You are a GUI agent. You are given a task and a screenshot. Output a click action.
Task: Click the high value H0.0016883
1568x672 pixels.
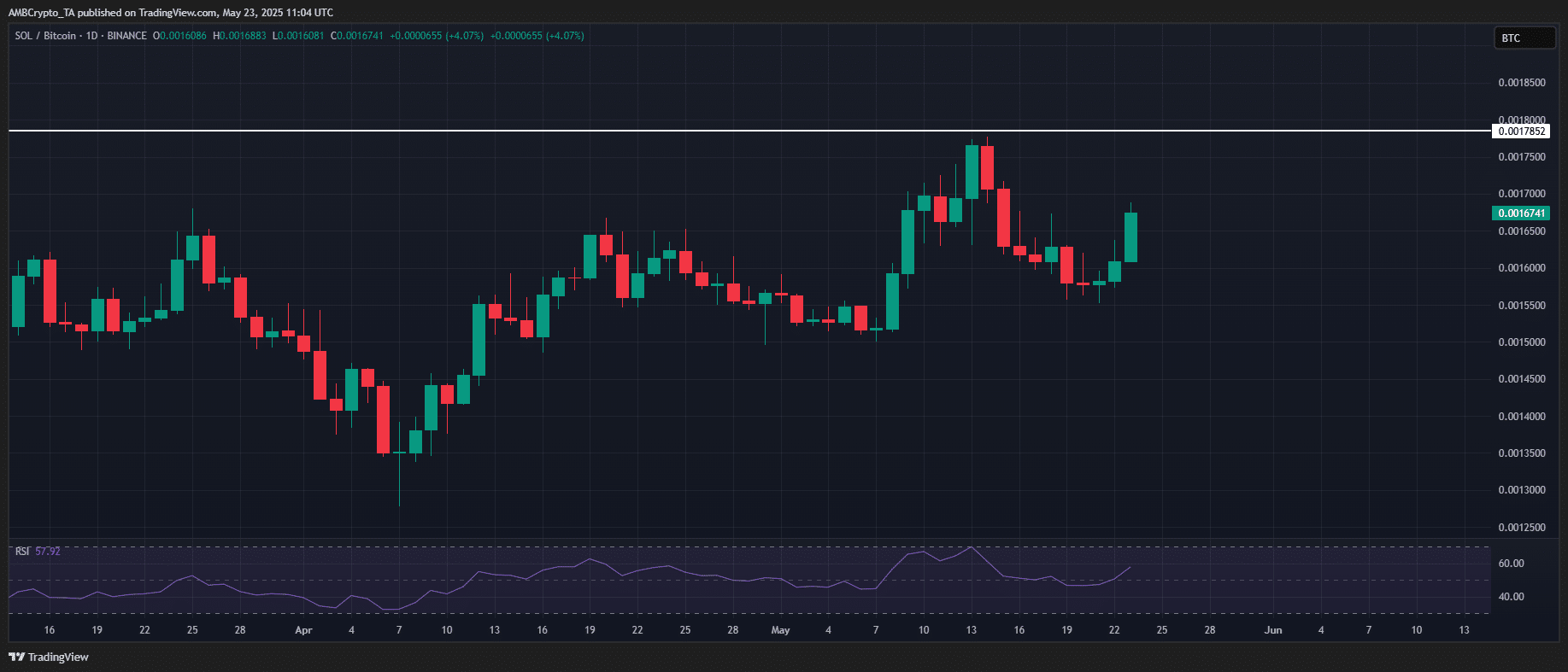coord(239,36)
